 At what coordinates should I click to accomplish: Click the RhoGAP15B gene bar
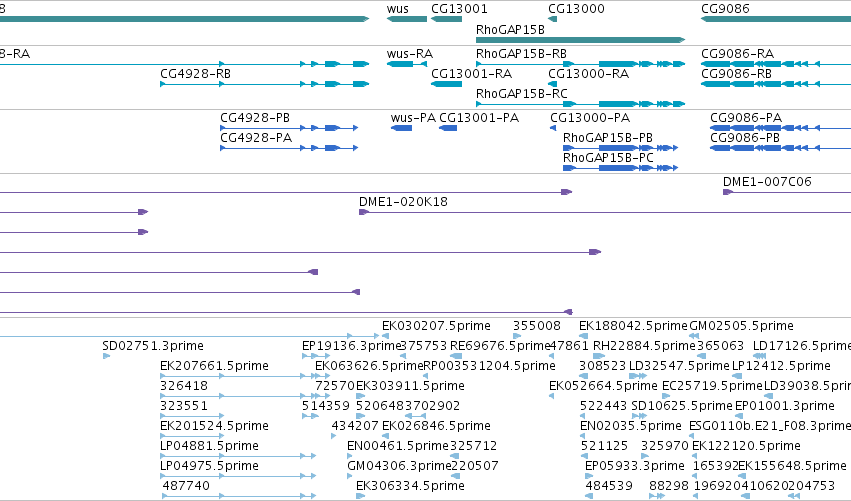point(580,40)
